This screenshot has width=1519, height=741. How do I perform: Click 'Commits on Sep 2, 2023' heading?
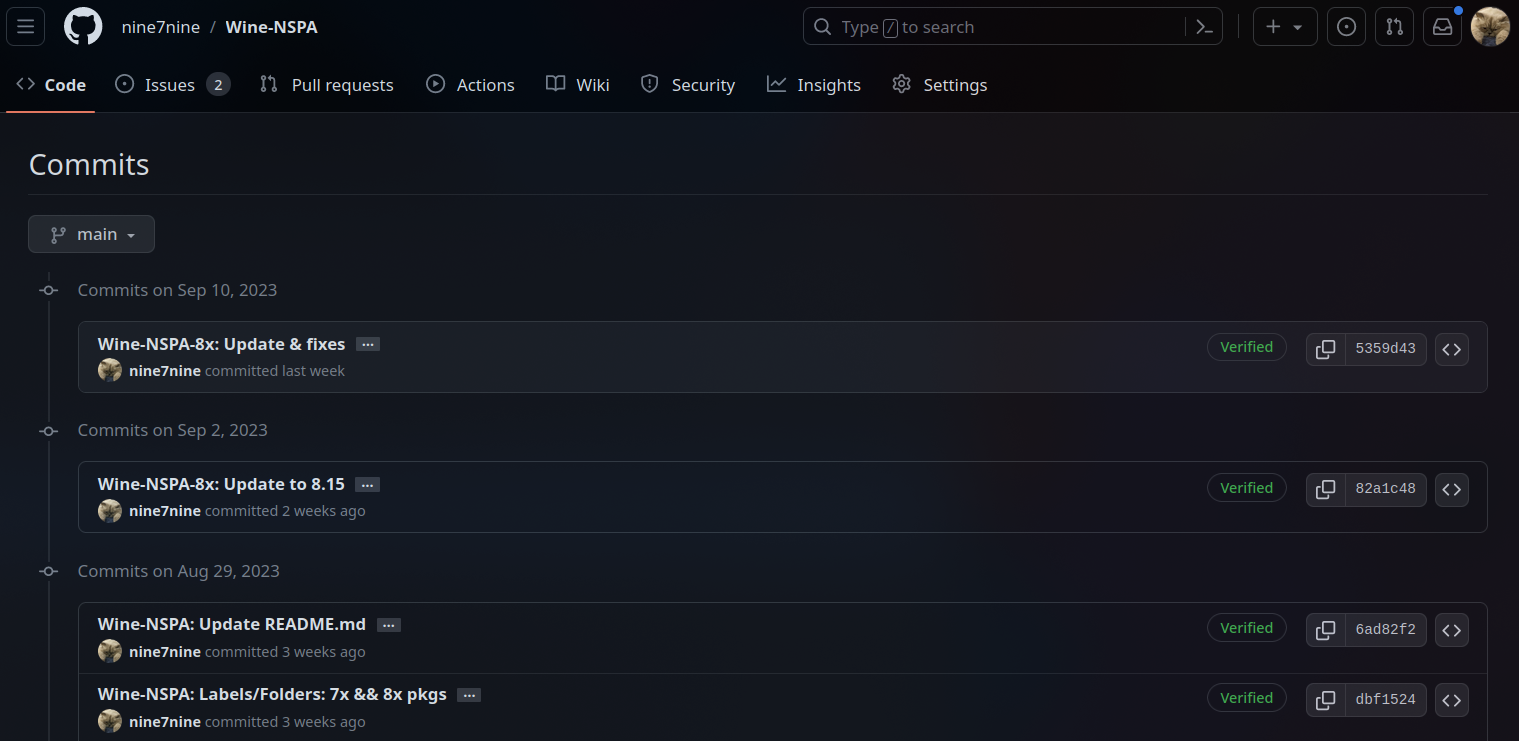[172, 430]
